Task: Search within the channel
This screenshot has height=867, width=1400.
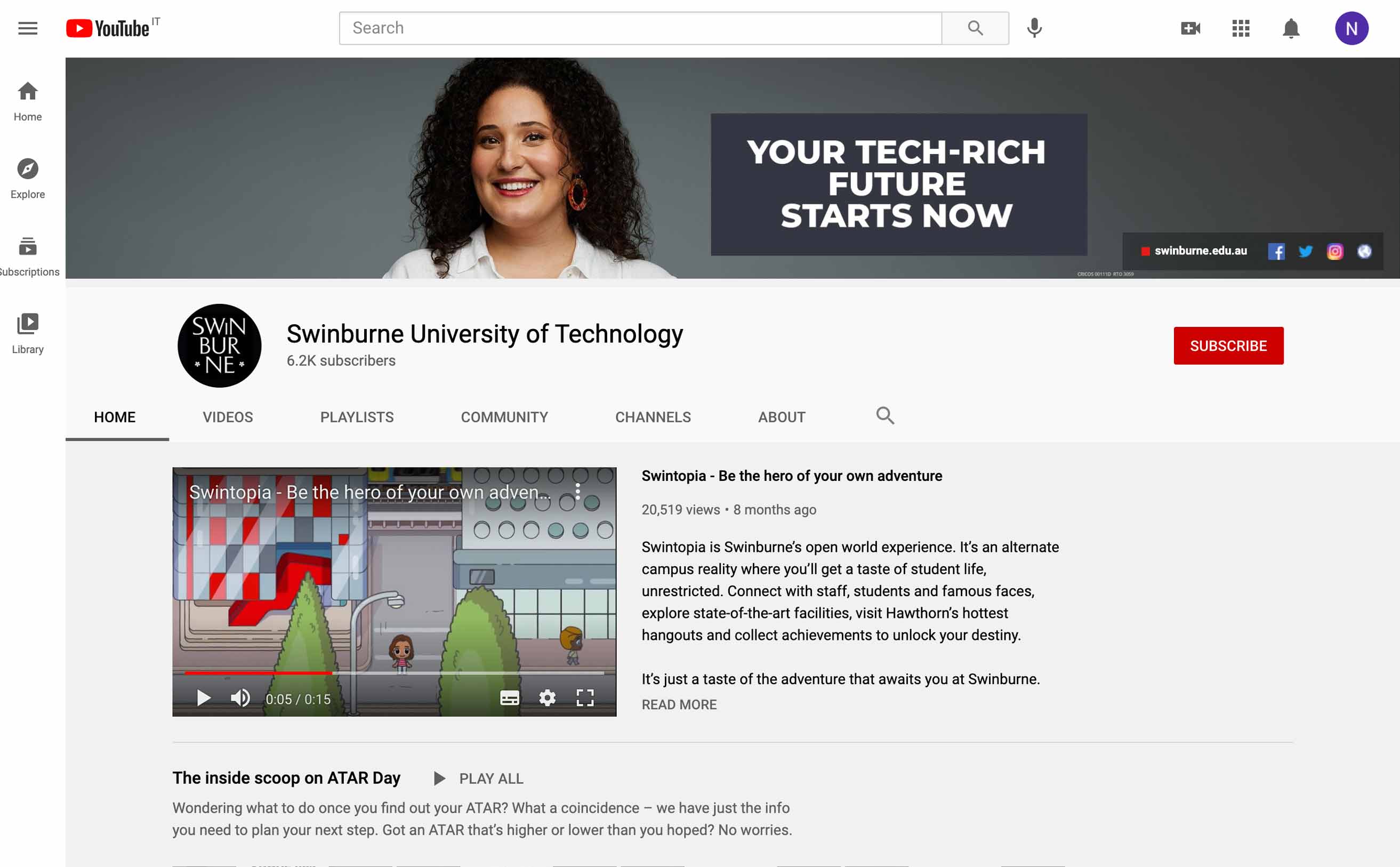Action: click(884, 416)
